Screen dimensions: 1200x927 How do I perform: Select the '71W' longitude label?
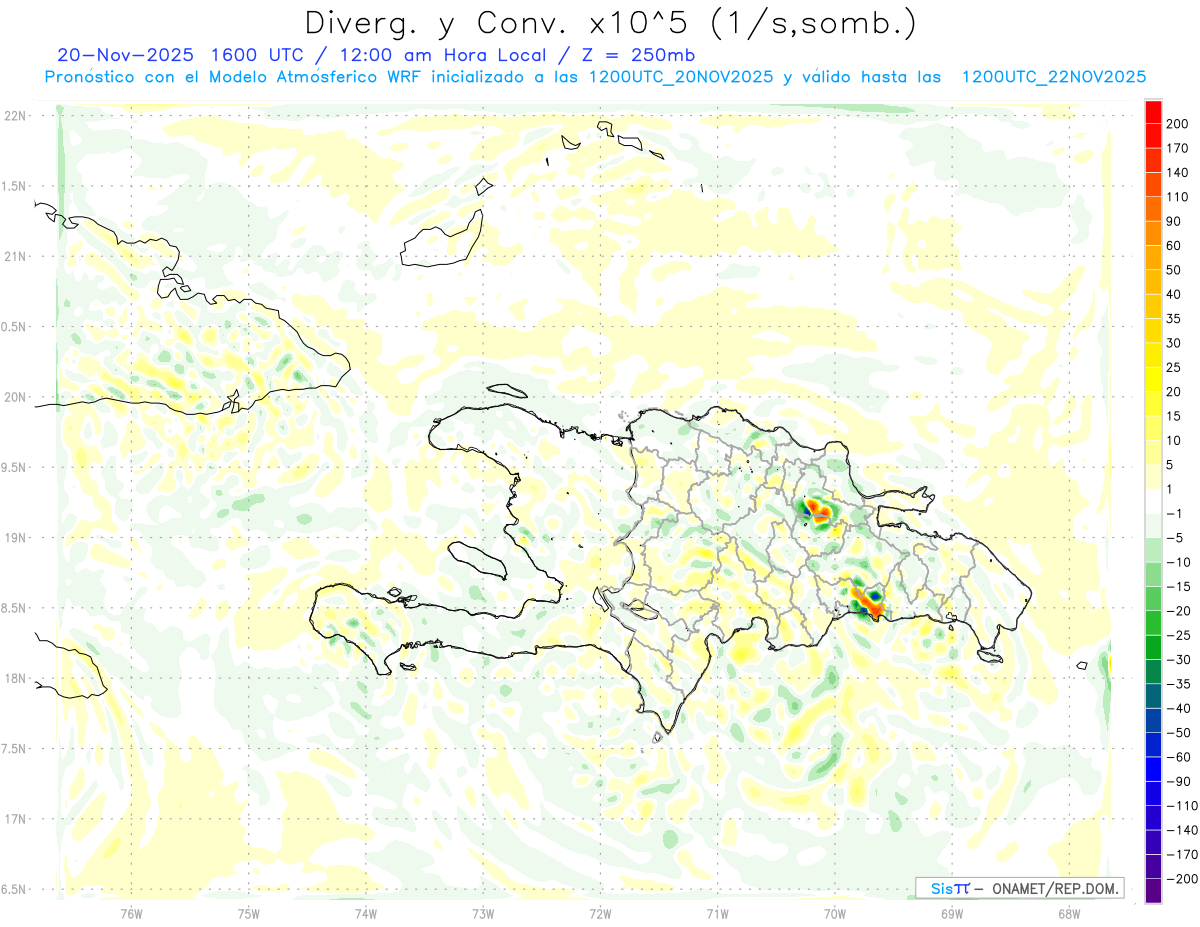tap(717, 913)
